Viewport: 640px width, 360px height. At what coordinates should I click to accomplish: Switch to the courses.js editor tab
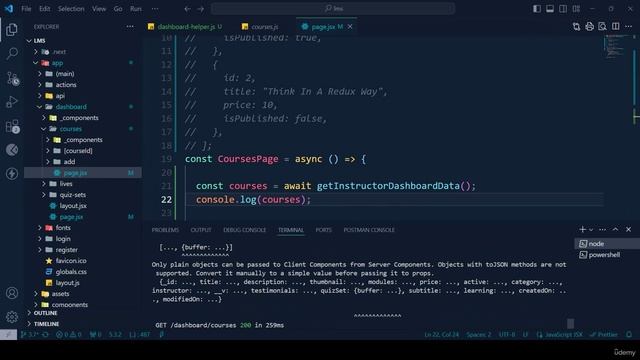[261, 27]
